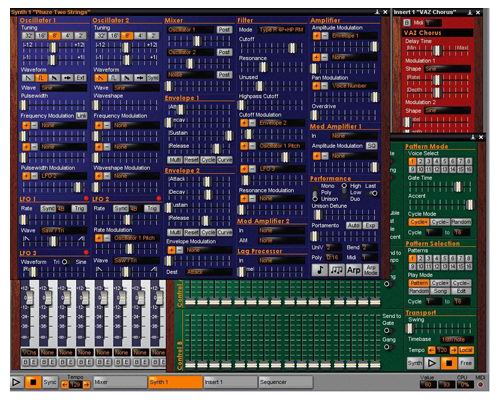This screenshot has height=400, width=500.
Task: Select sawtooth waveform for Oscillator 1
Action: pos(28,78)
